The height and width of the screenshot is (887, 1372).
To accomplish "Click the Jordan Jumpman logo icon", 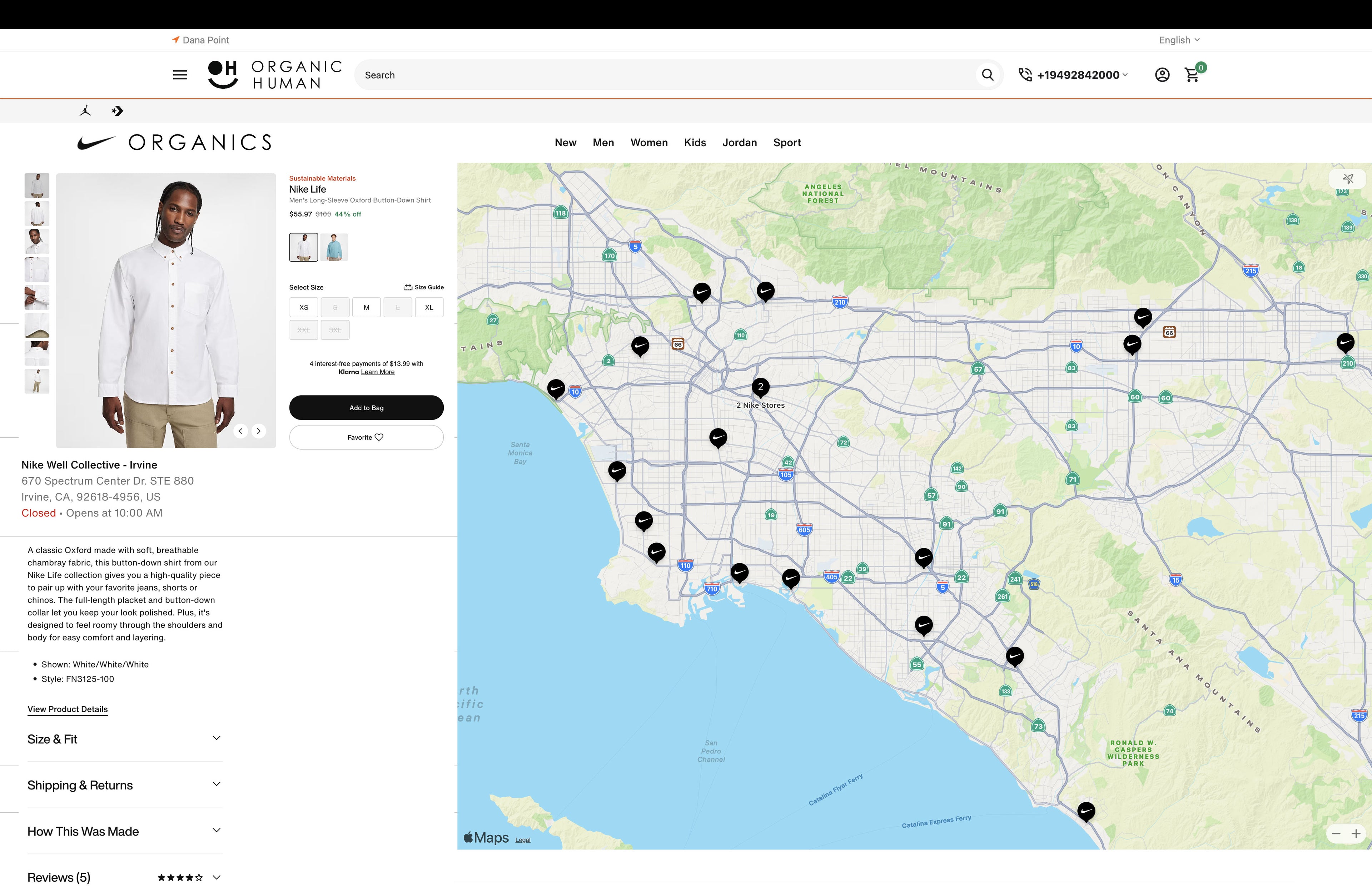I will coord(85,110).
